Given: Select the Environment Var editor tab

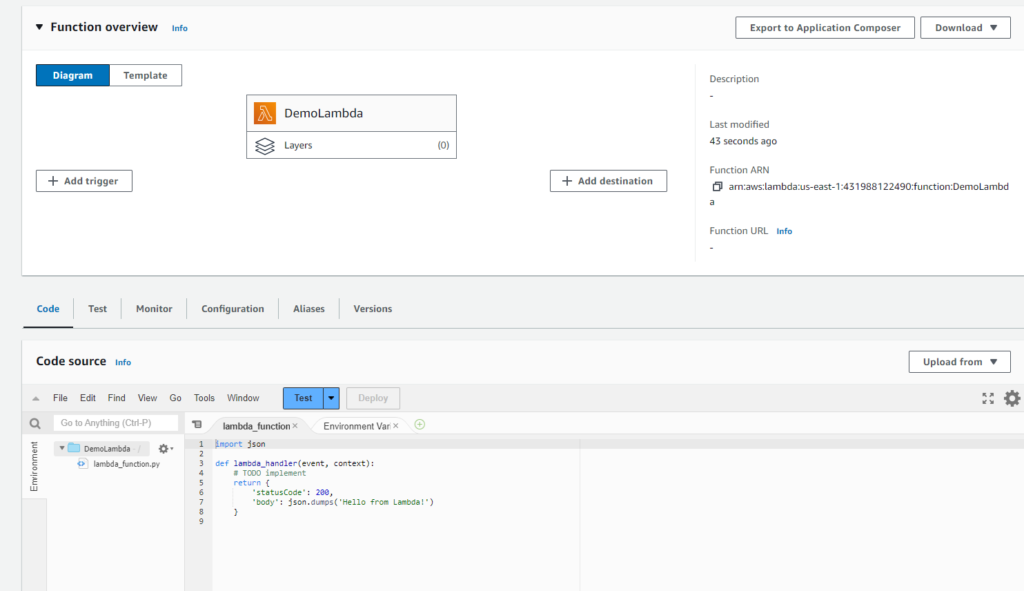Looking at the screenshot, I should click(357, 426).
